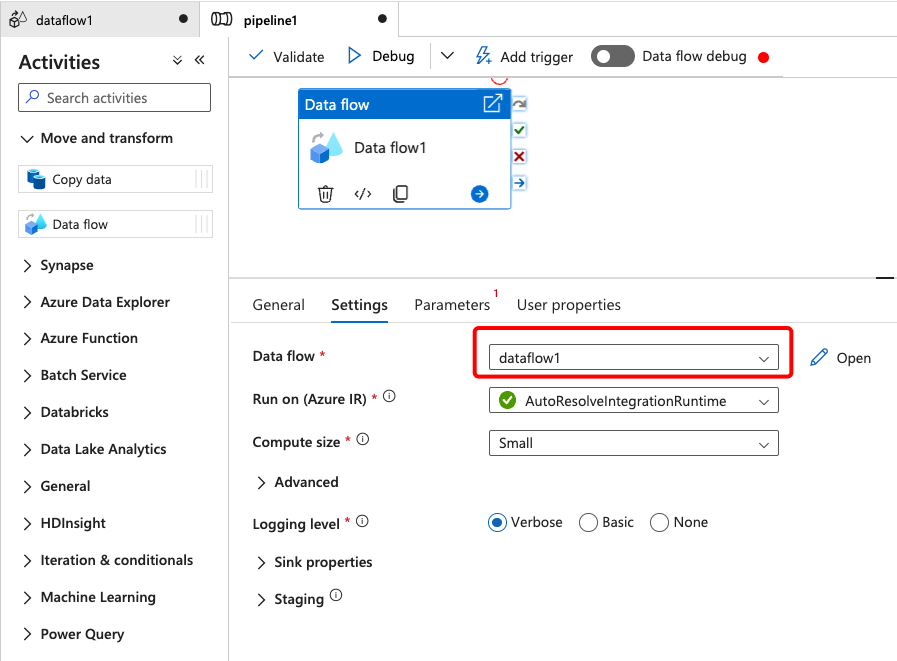Clone activity using the copy icon
The image size is (897, 661).
[400, 194]
